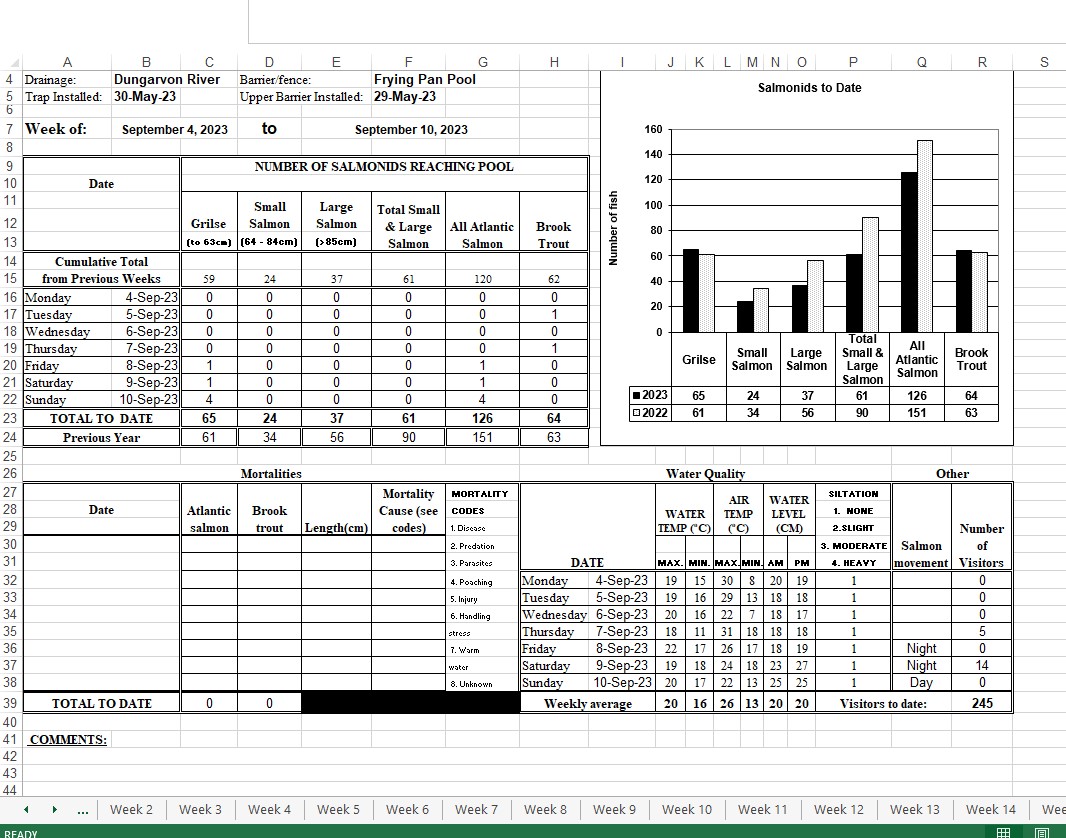
Task: Click the Water Quality section heading
Action: (x=706, y=474)
